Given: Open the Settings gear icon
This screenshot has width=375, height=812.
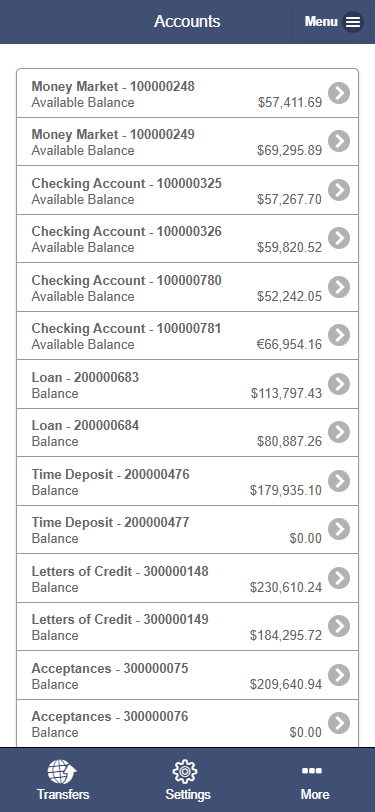Looking at the screenshot, I should click(x=185, y=772).
